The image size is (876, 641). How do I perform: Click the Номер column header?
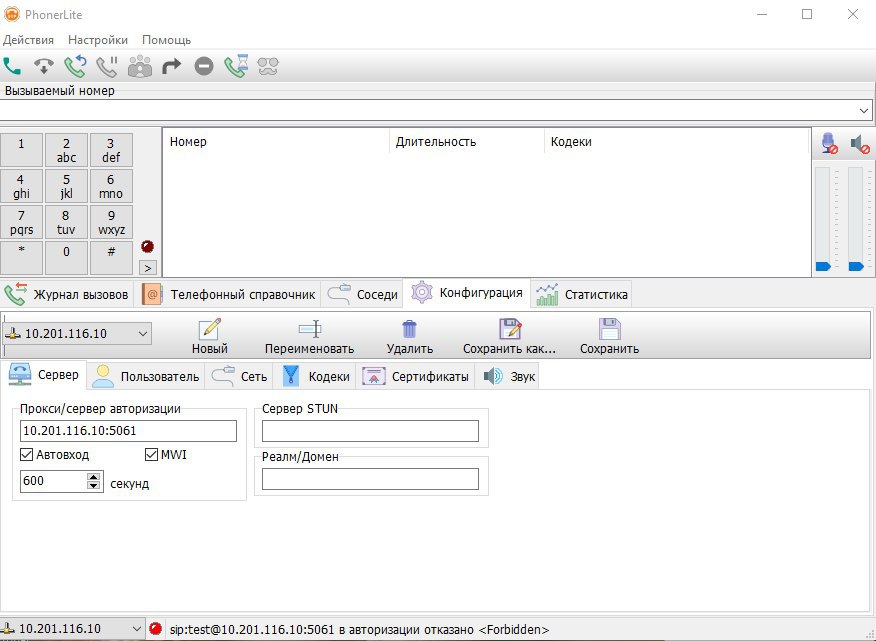point(277,141)
